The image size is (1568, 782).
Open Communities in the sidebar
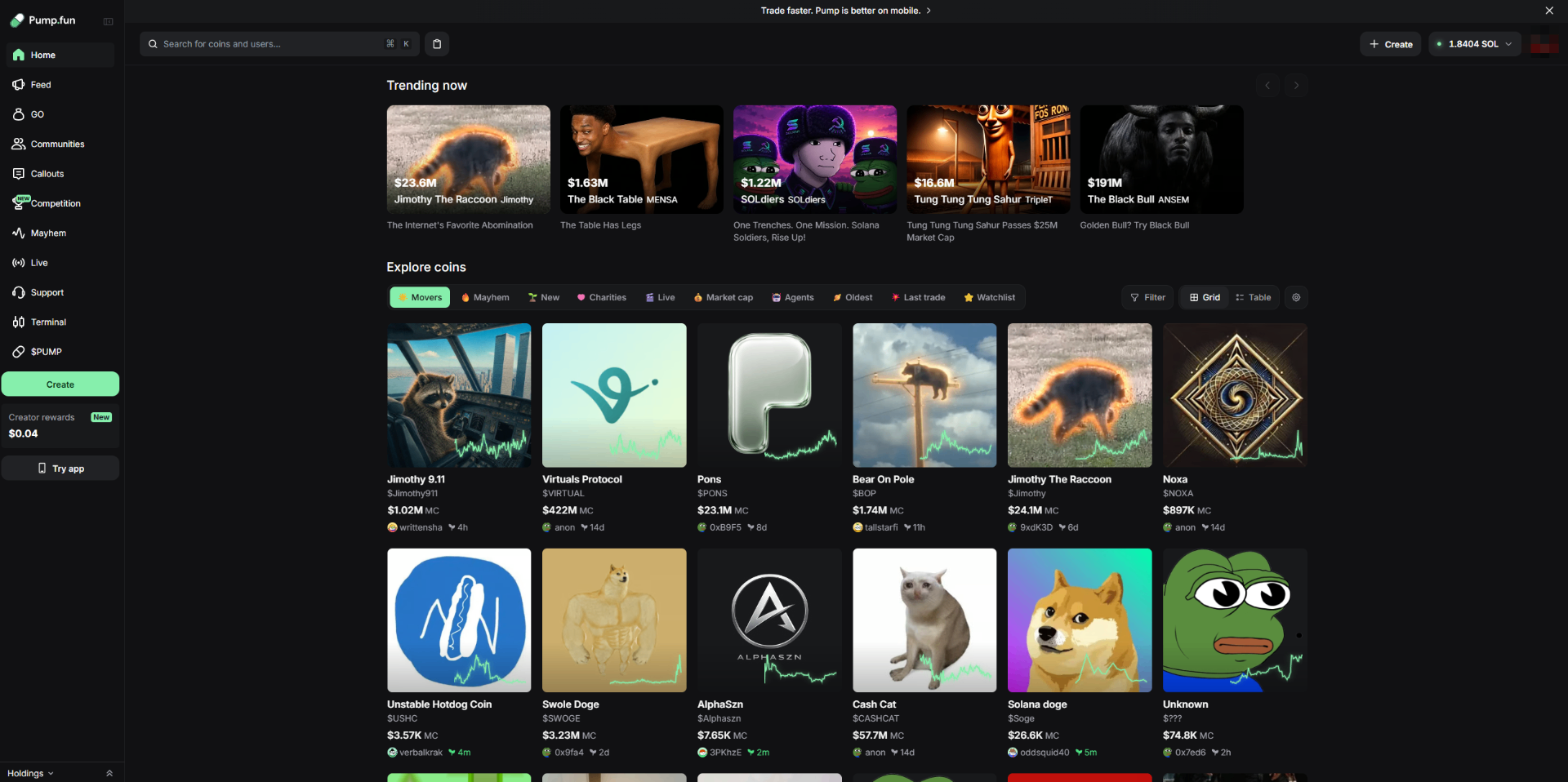click(x=60, y=144)
